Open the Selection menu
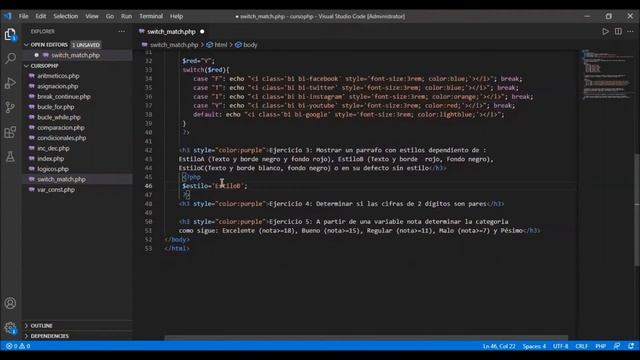 [65, 16]
